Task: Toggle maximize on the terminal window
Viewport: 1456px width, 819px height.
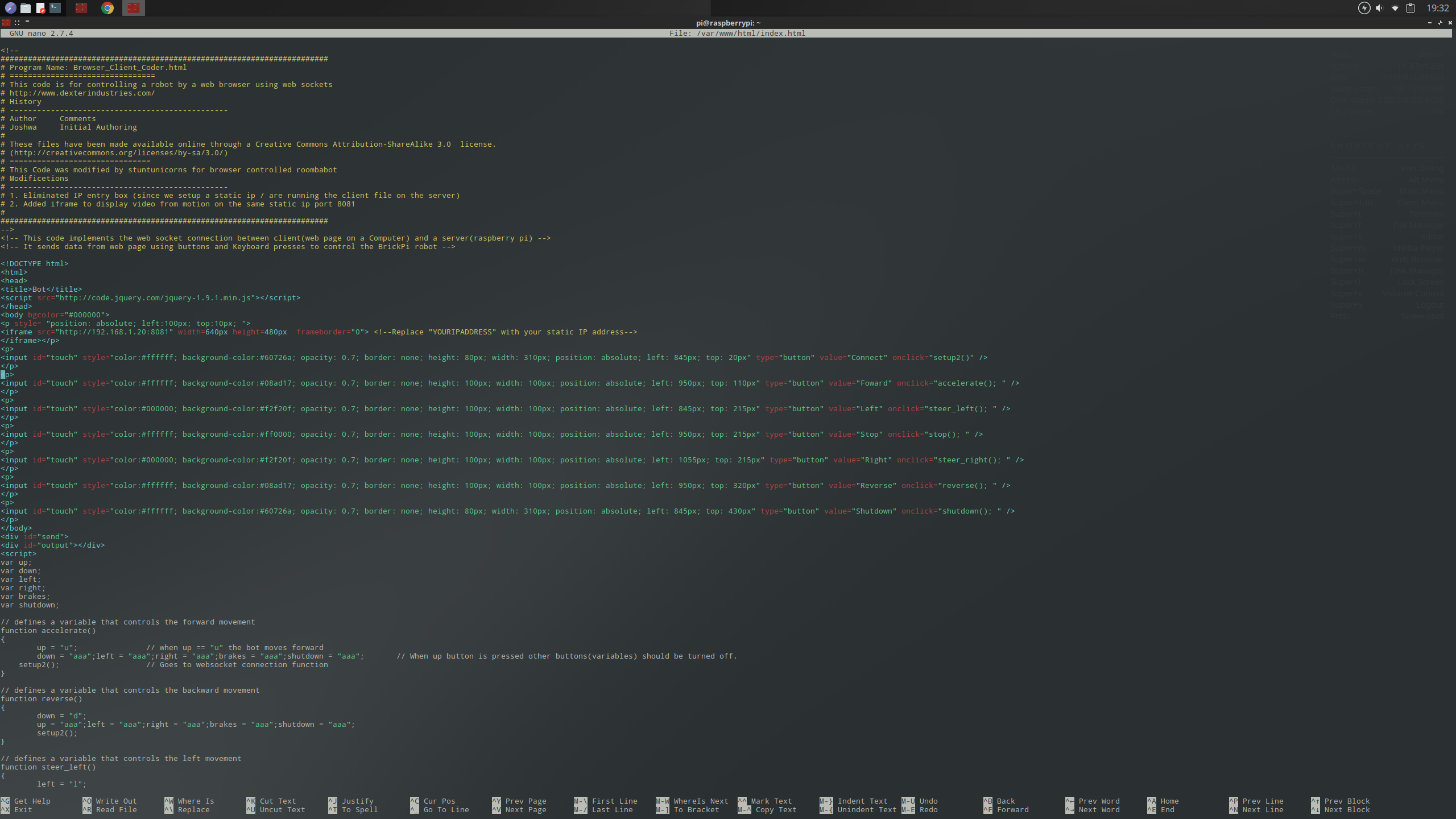Action: (x=1440, y=23)
